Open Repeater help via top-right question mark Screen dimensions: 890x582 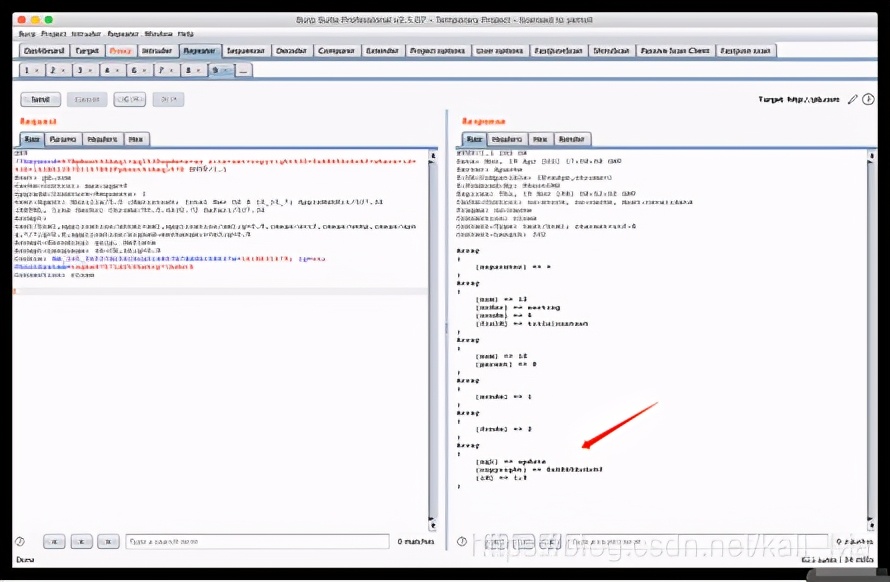click(x=868, y=99)
